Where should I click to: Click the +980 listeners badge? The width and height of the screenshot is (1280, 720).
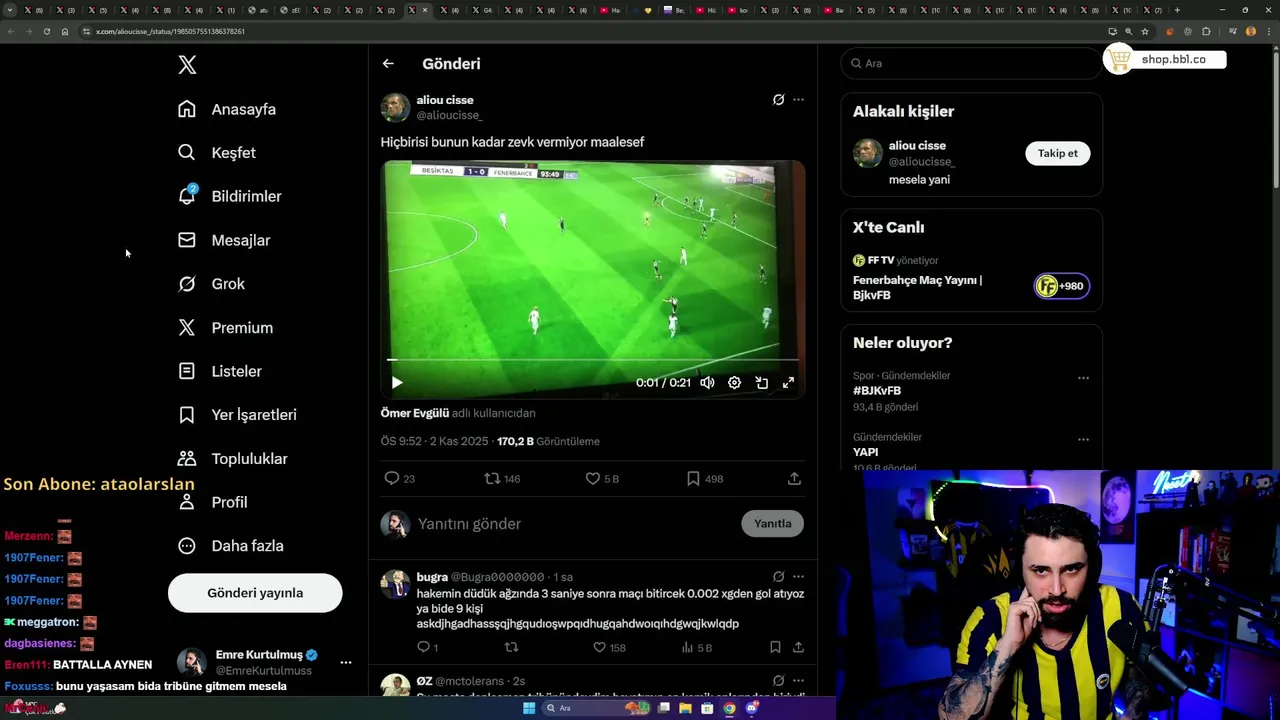tap(1061, 286)
